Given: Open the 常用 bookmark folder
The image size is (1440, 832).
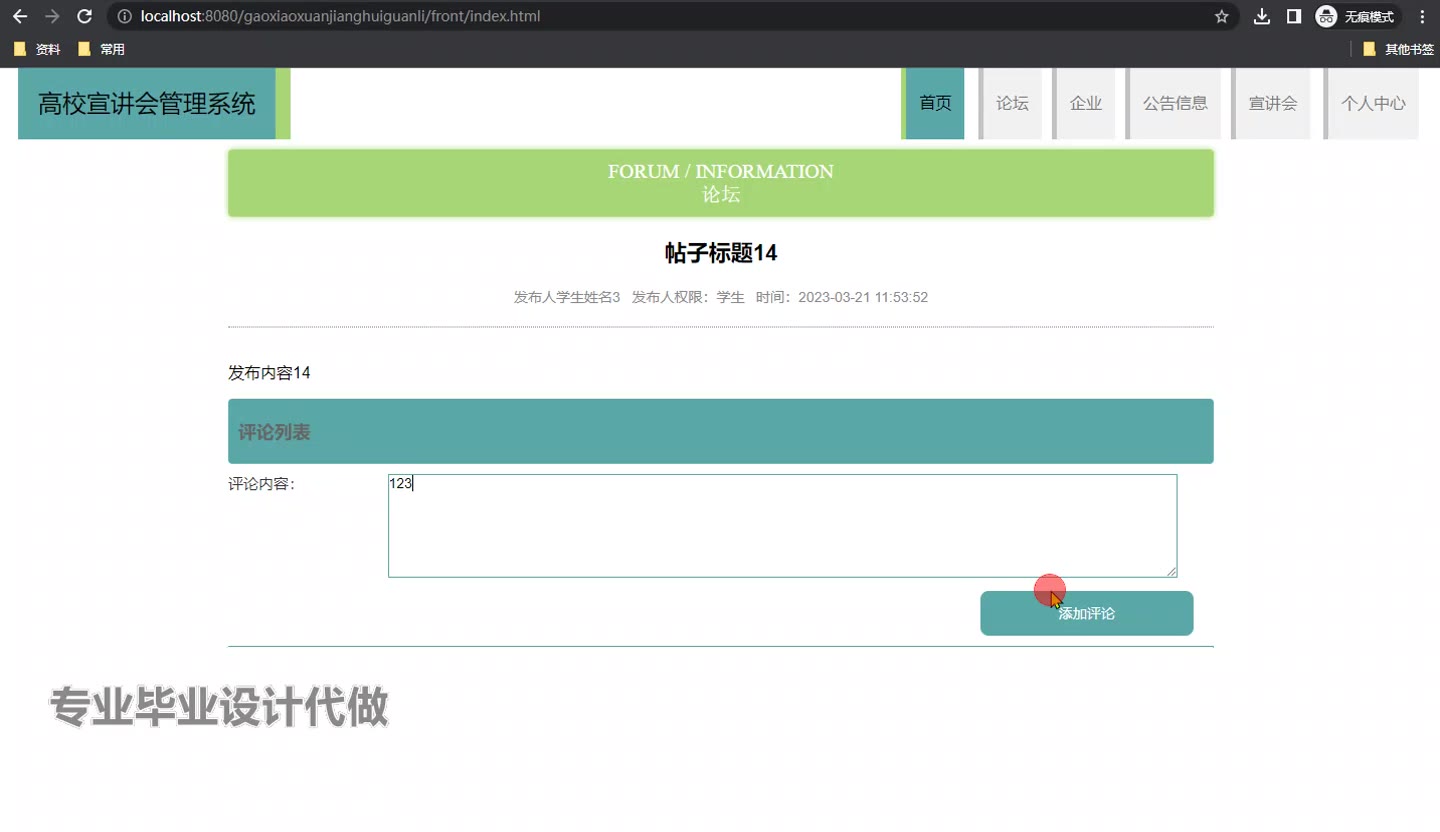Looking at the screenshot, I should coord(102,49).
